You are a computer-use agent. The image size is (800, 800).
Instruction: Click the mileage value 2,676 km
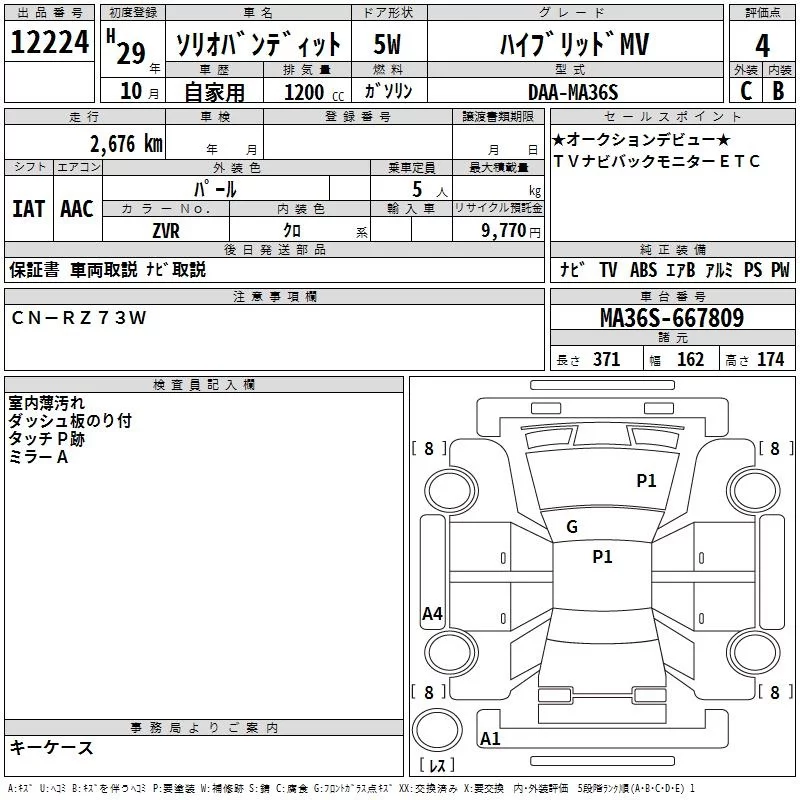[x=126, y=143]
